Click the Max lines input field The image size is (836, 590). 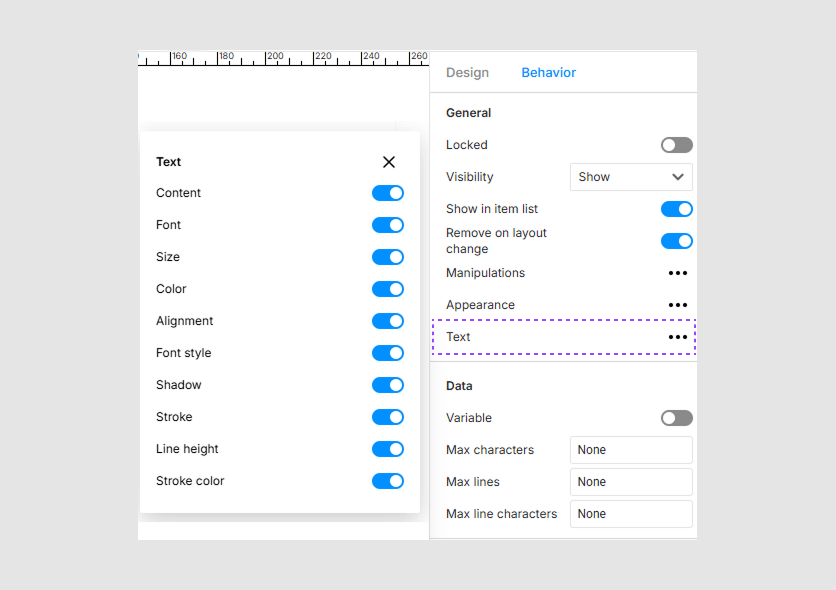coord(630,482)
